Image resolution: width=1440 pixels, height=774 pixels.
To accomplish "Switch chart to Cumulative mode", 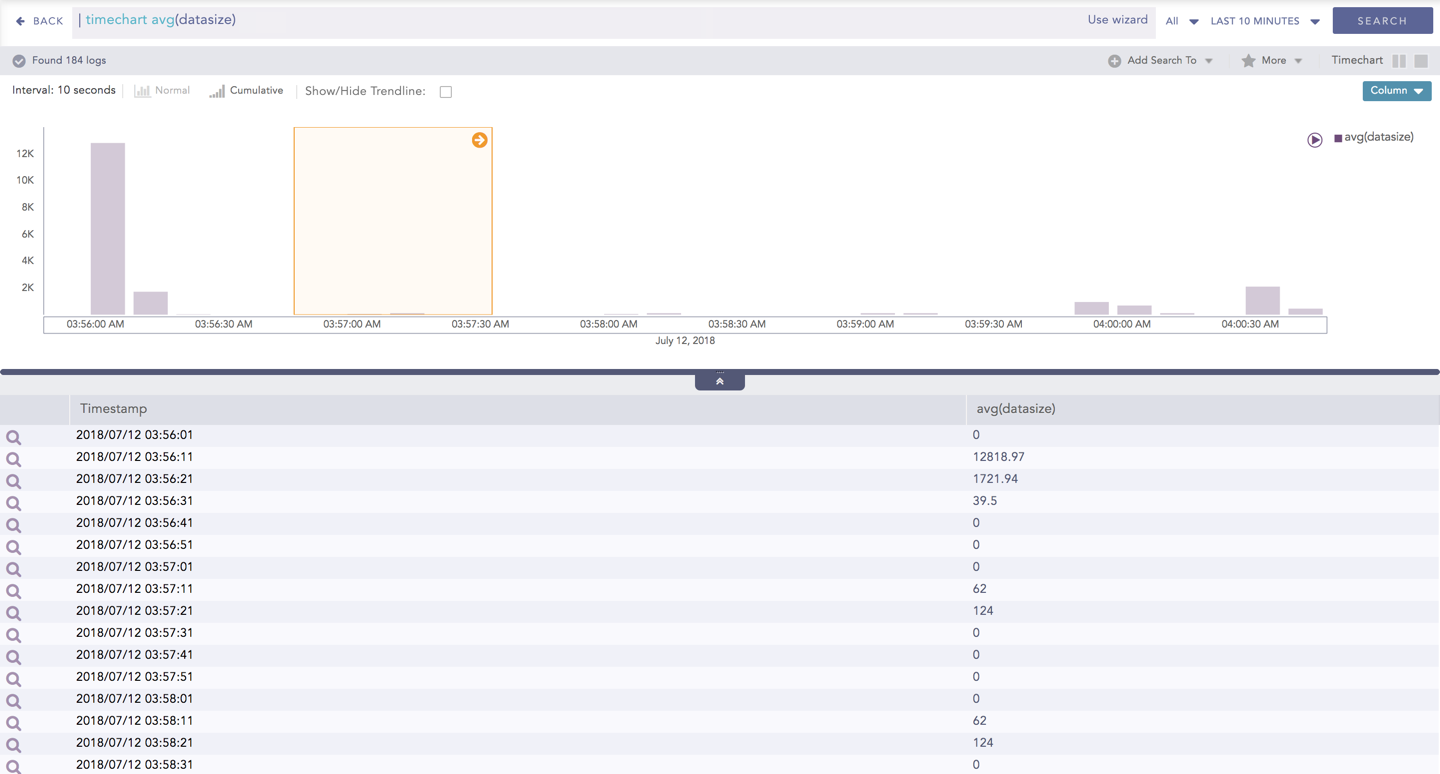I will 246,91.
